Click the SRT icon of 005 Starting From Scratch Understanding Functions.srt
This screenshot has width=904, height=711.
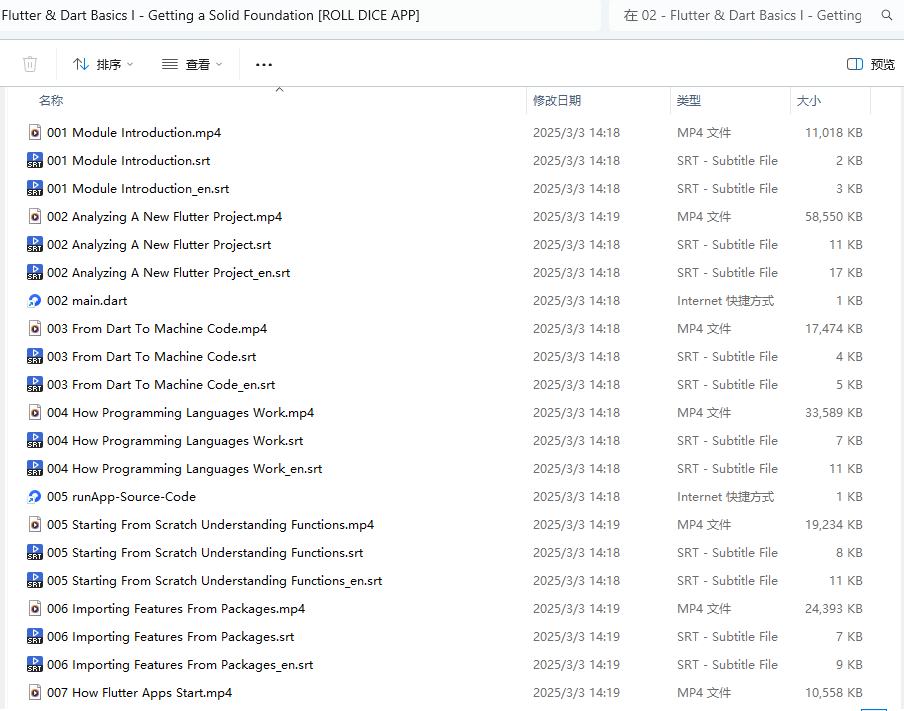click(35, 552)
